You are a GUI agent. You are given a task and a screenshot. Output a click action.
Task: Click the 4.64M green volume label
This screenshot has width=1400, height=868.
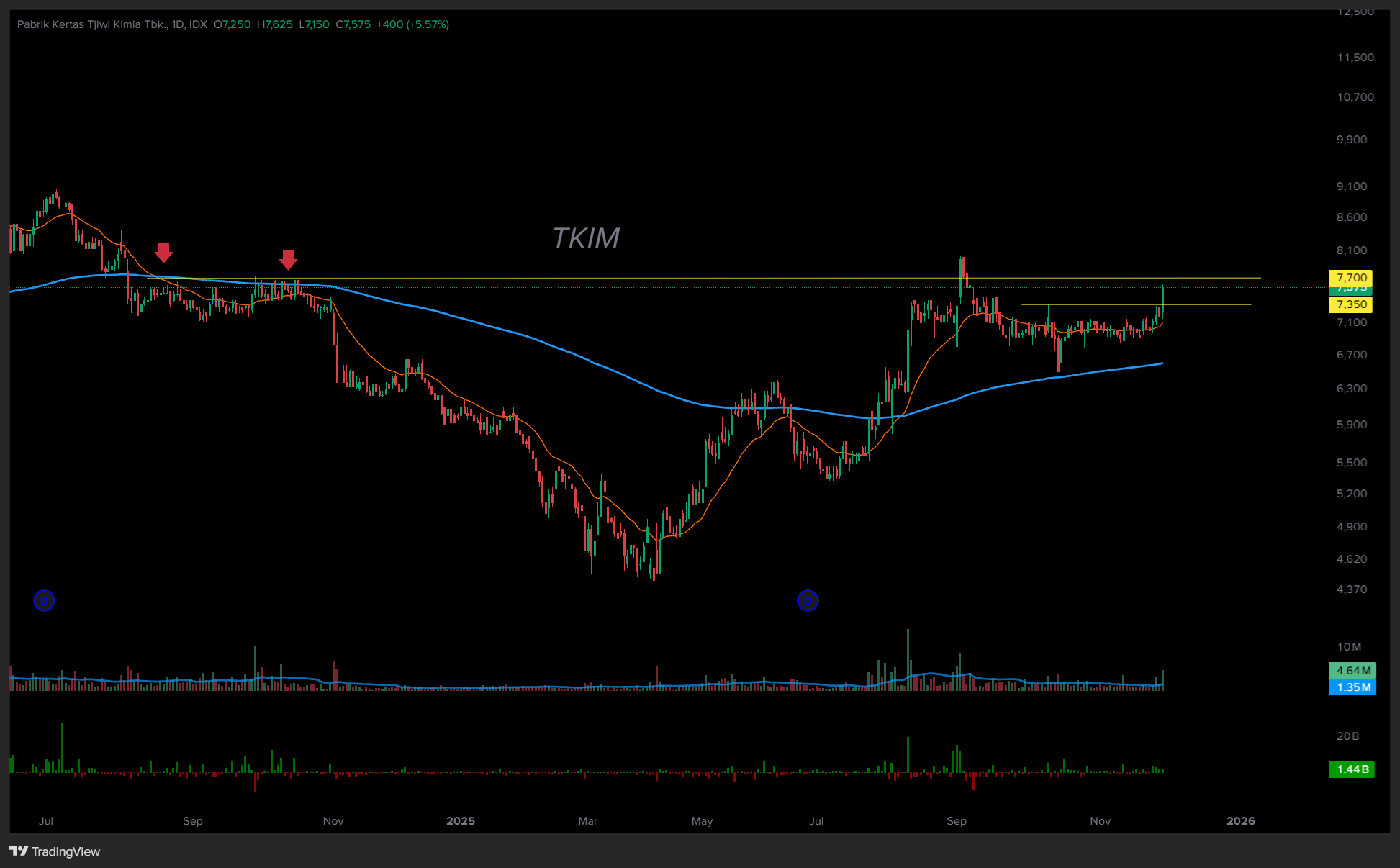pos(1352,671)
